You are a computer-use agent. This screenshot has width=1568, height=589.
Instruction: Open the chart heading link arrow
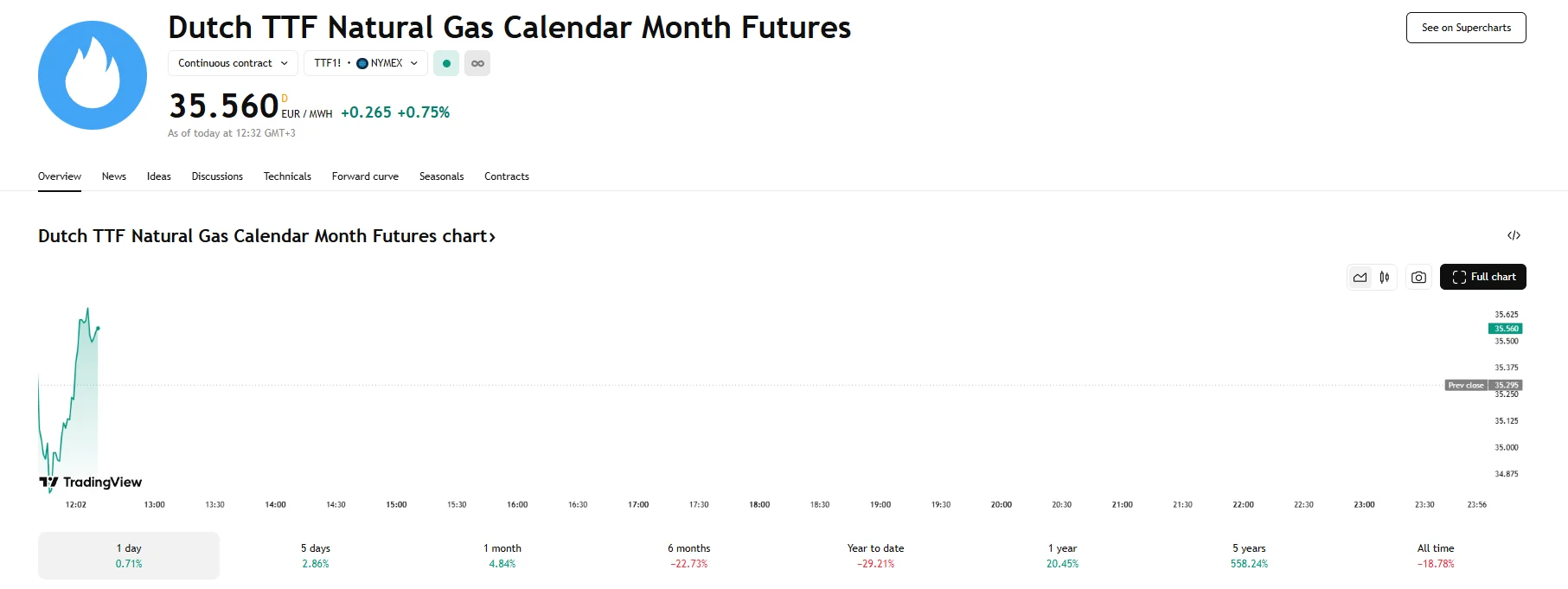(492, 236)
